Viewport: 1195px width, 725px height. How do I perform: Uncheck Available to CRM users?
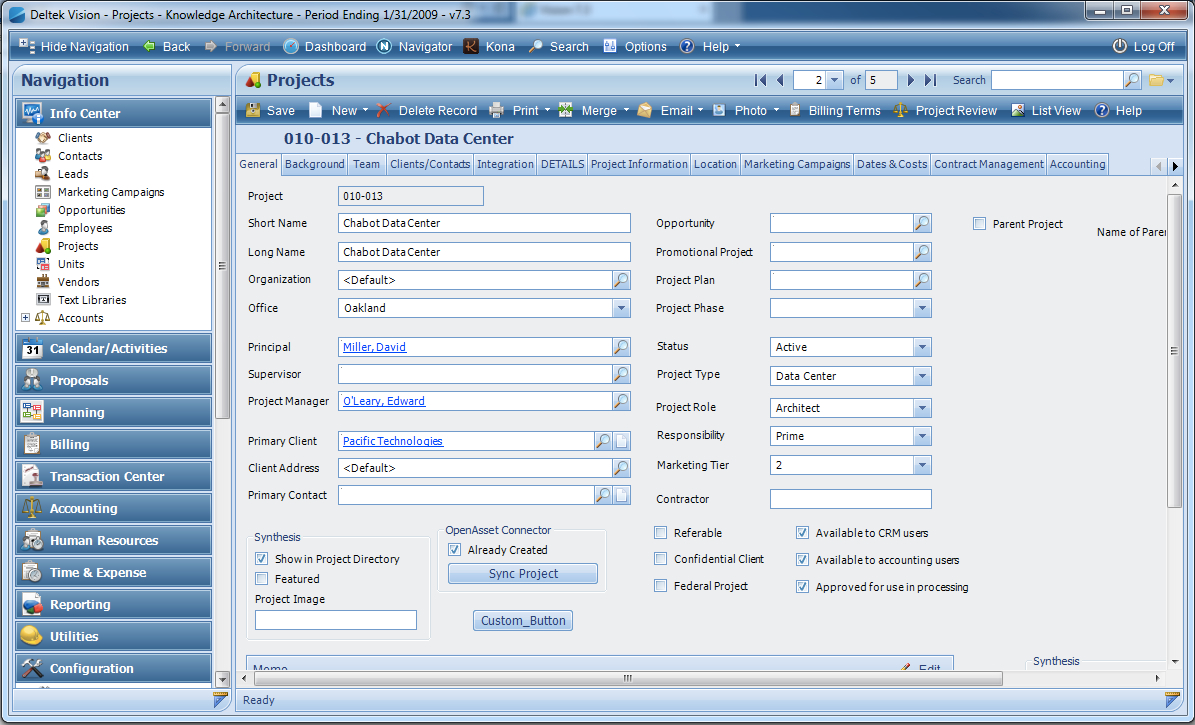[803, 532]
